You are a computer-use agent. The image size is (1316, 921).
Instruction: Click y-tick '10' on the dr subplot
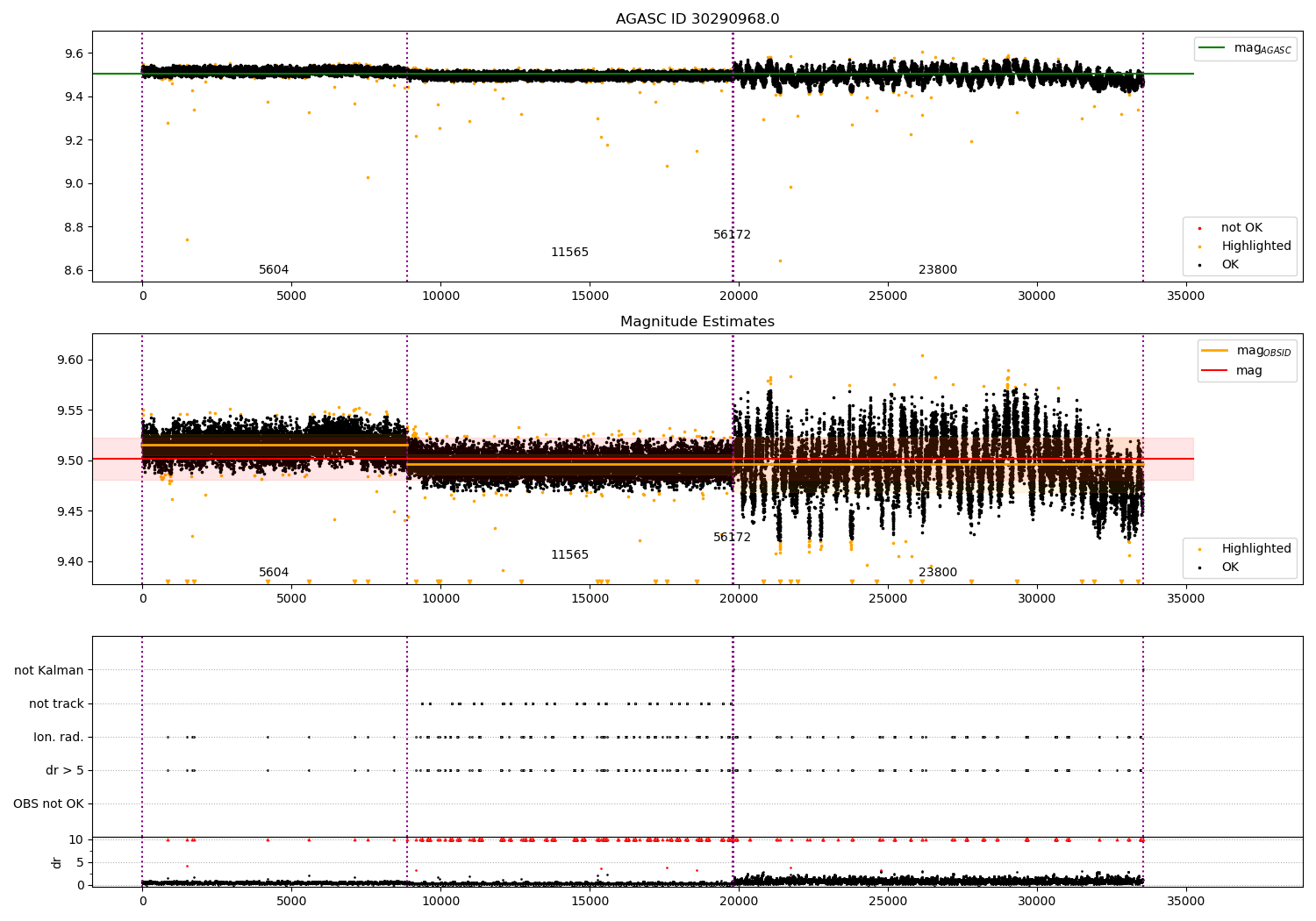click(x=76, y=840)
